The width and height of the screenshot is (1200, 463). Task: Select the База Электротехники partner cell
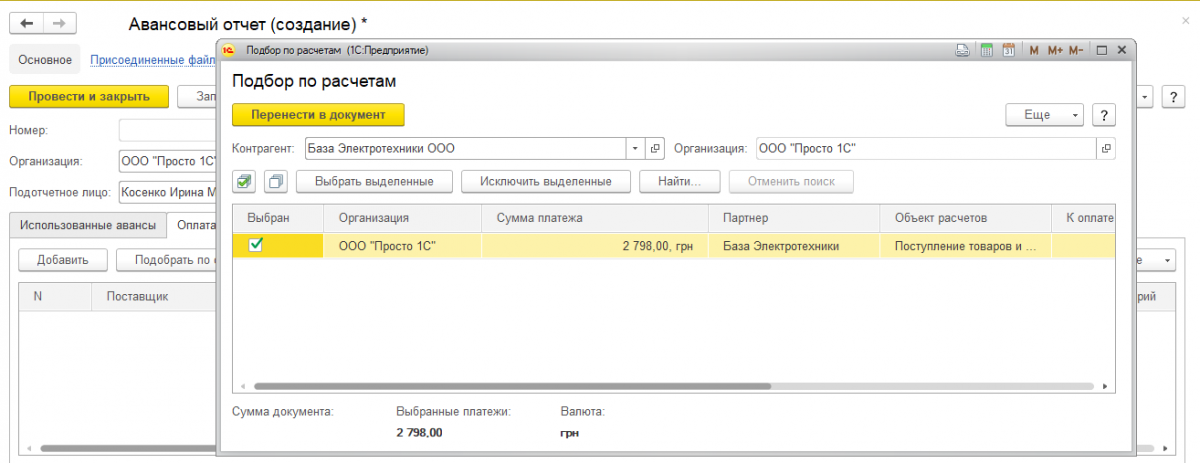coord(795,245)
